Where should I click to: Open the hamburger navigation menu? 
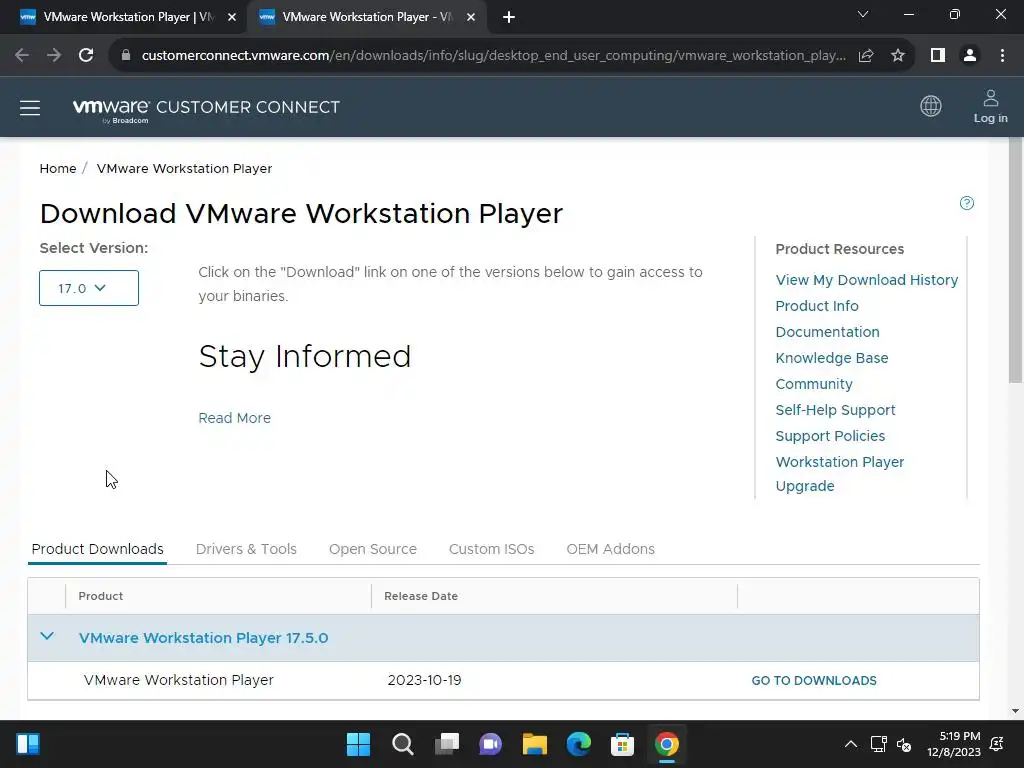(30, 108)
